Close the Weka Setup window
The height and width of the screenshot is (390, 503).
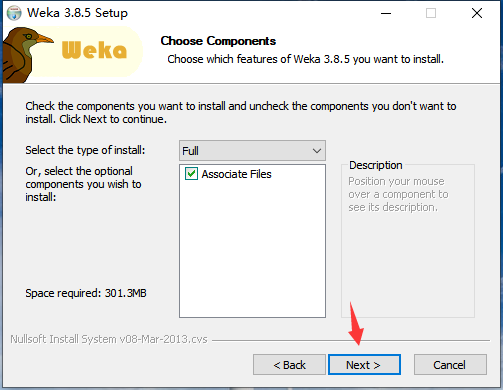477,13
